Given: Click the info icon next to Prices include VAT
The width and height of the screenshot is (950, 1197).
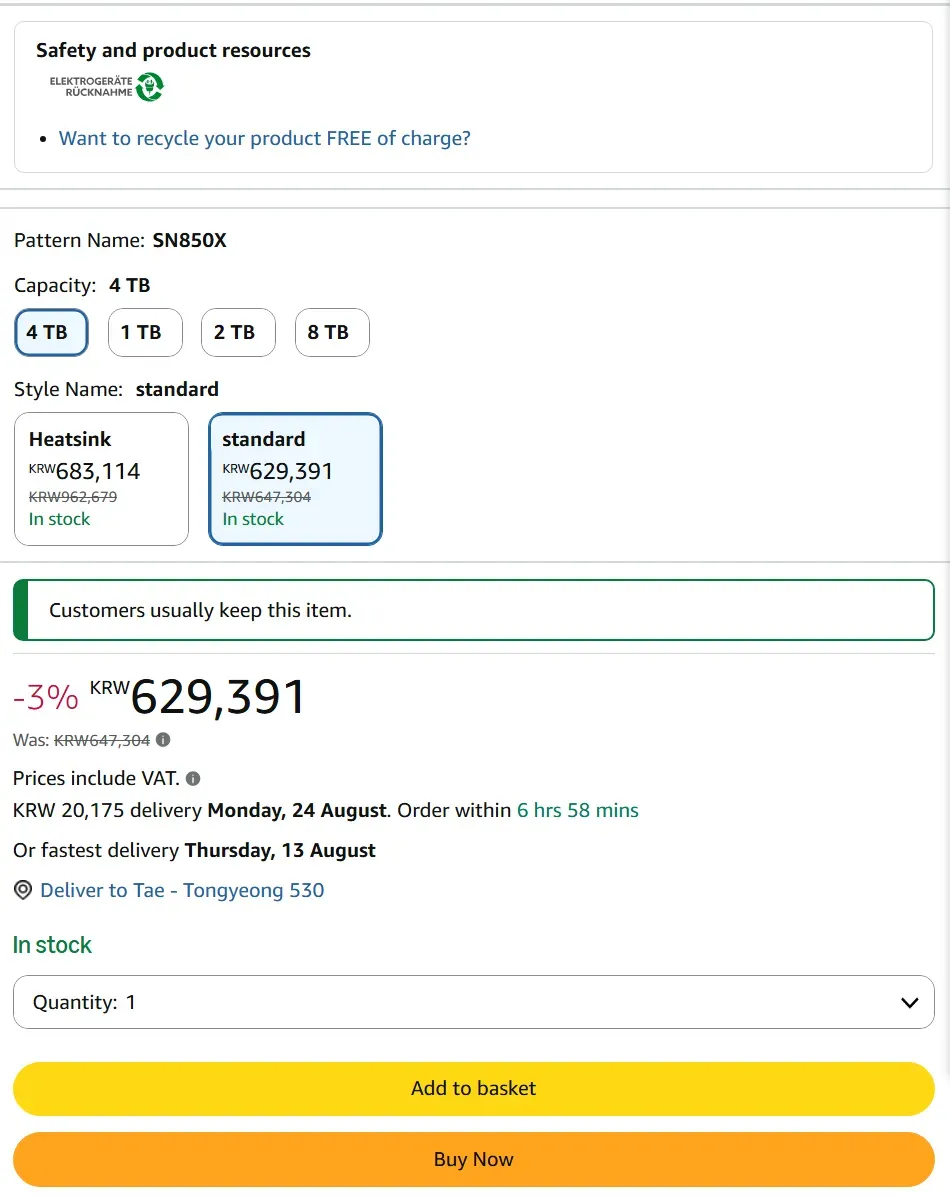Looking at the screenshot, I should [x=193, y=779].
